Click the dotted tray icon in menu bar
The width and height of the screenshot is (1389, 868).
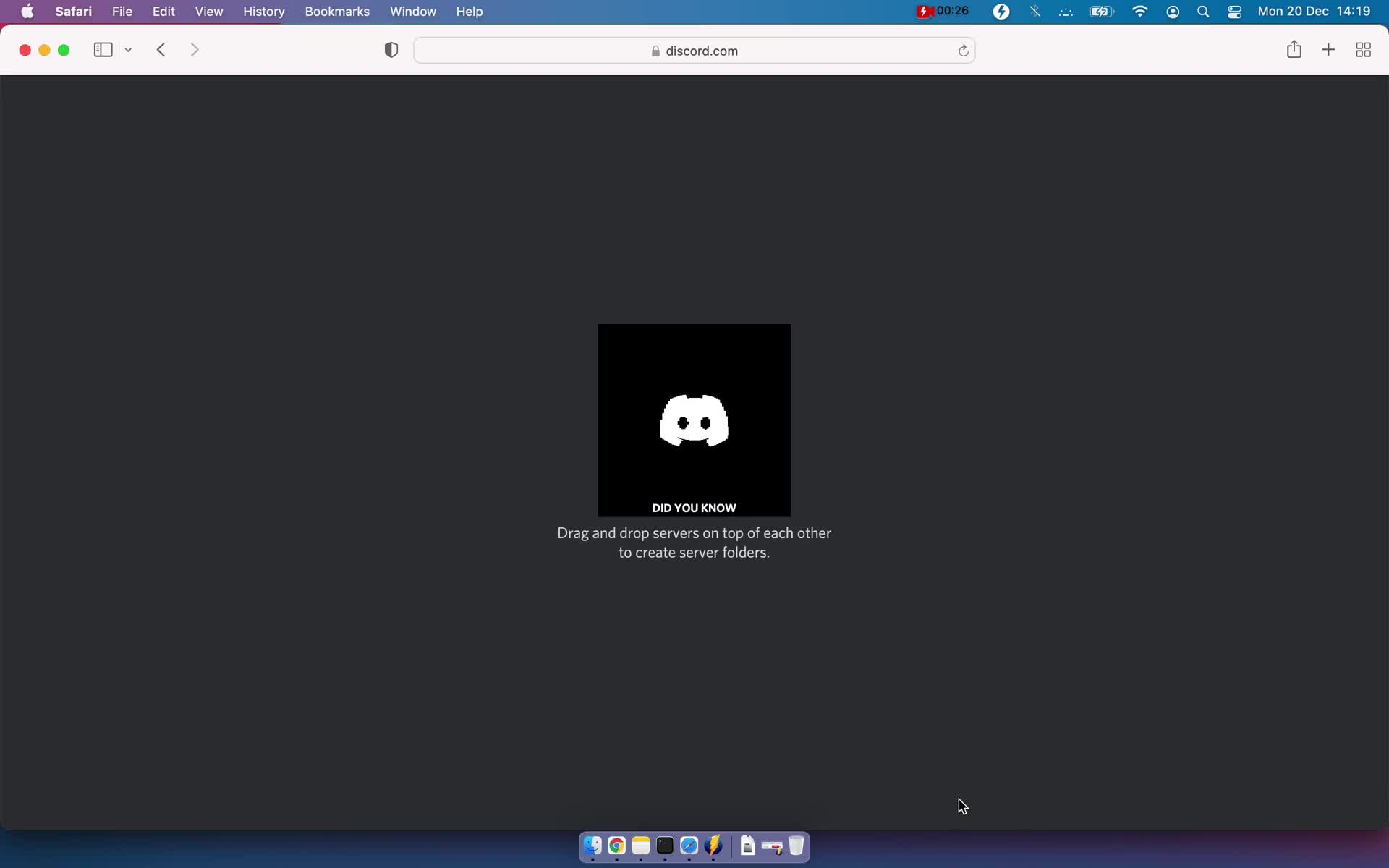point(1066,12)
